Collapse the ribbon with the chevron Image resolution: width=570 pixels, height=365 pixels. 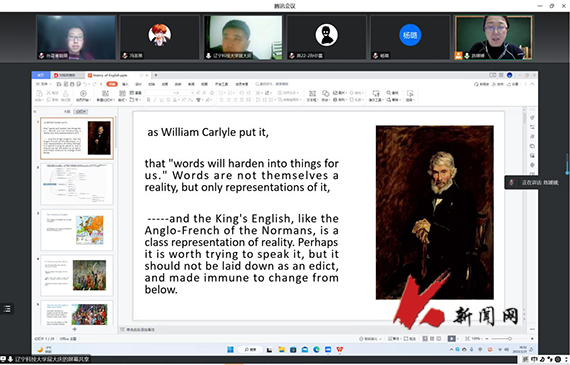(x=532, y=84)
